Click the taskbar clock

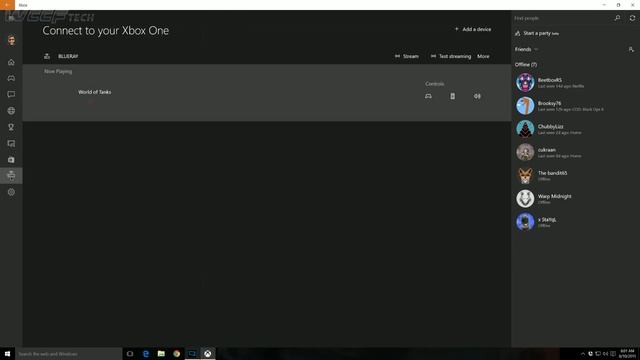(627, 354)
